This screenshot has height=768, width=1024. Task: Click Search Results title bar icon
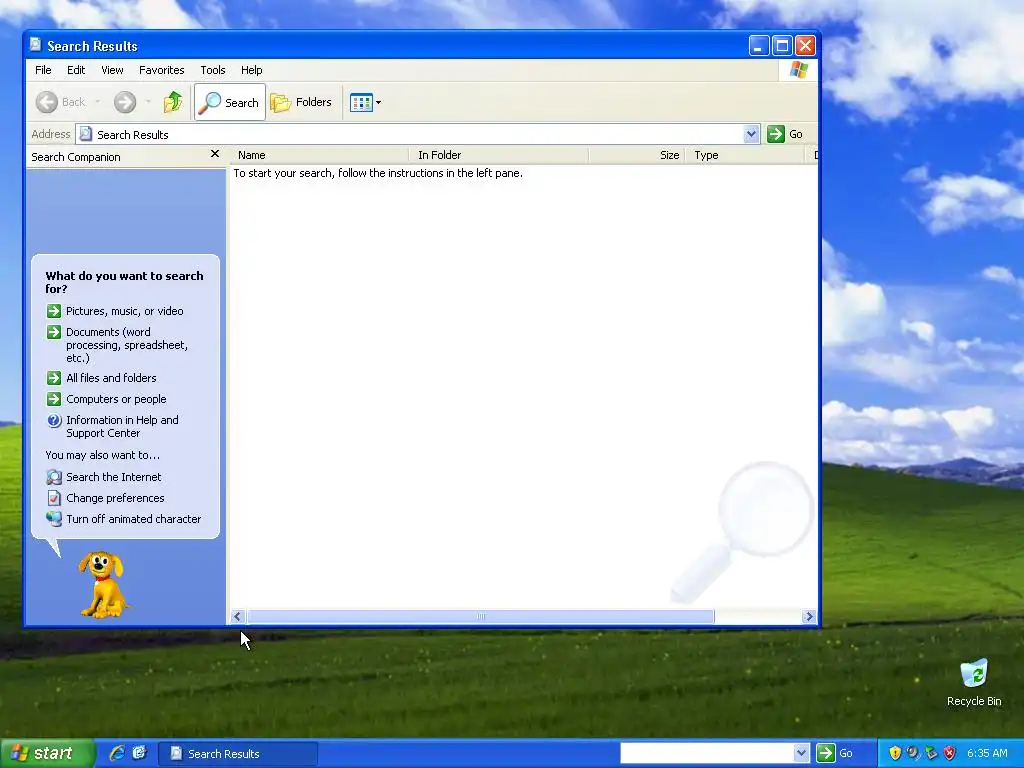click(x=36, y=44)
